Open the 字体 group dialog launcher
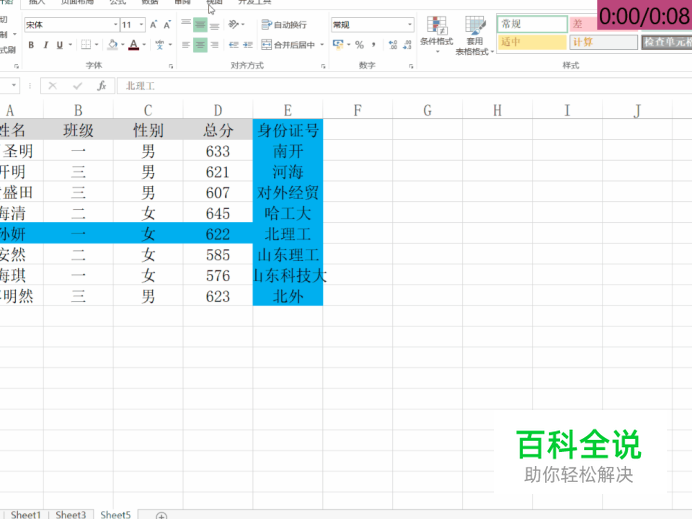692x519 pixels. [x=171, y=66]
